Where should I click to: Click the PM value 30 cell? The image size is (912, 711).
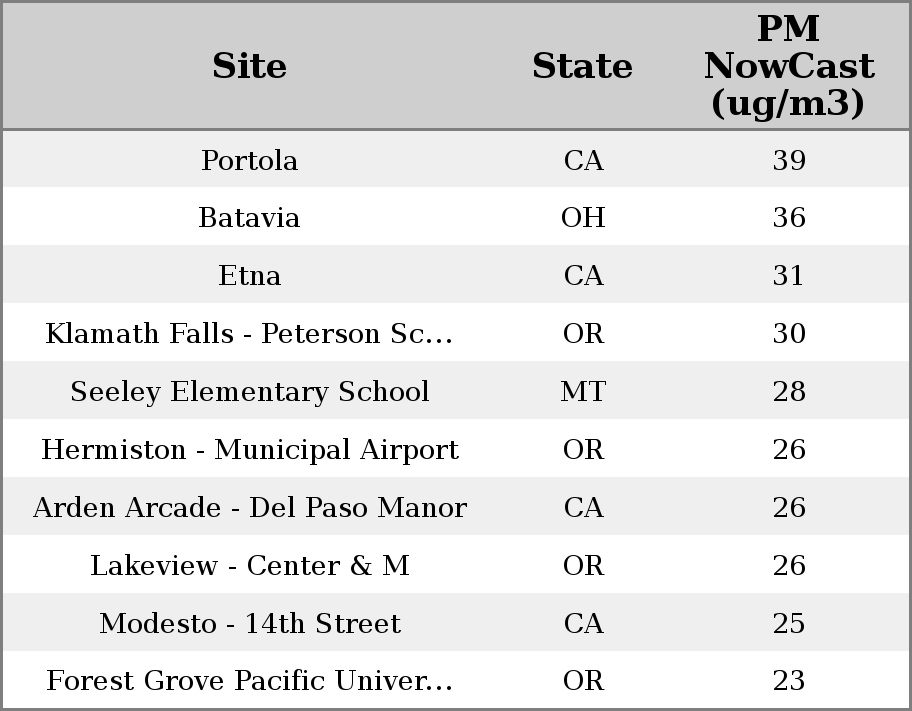[789, 333]
